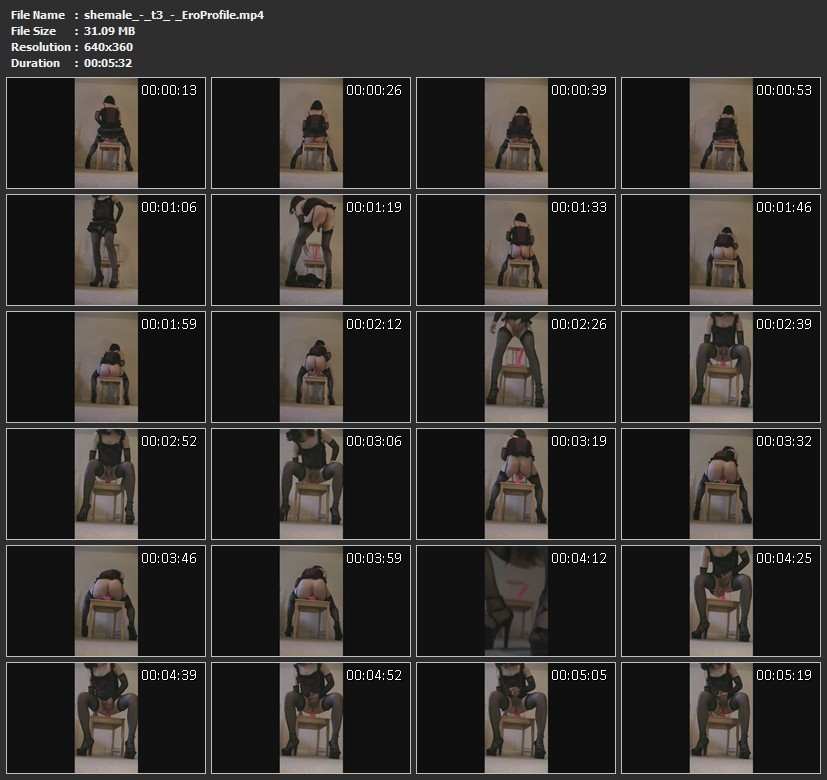Click the 00:04:25 timestamp label
The image size is (827, 780).
point(784,558)
